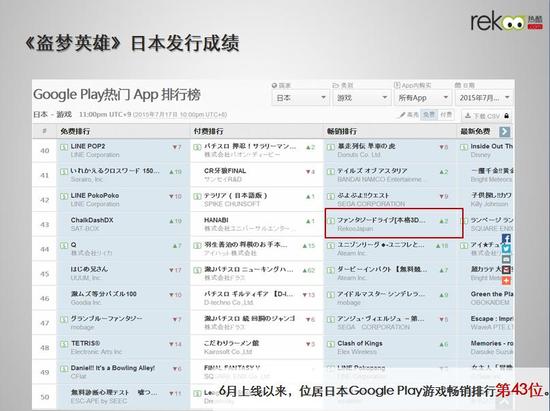Open the こだわりラーメン館 app link
550x411 pixels.
coord(231,343)
